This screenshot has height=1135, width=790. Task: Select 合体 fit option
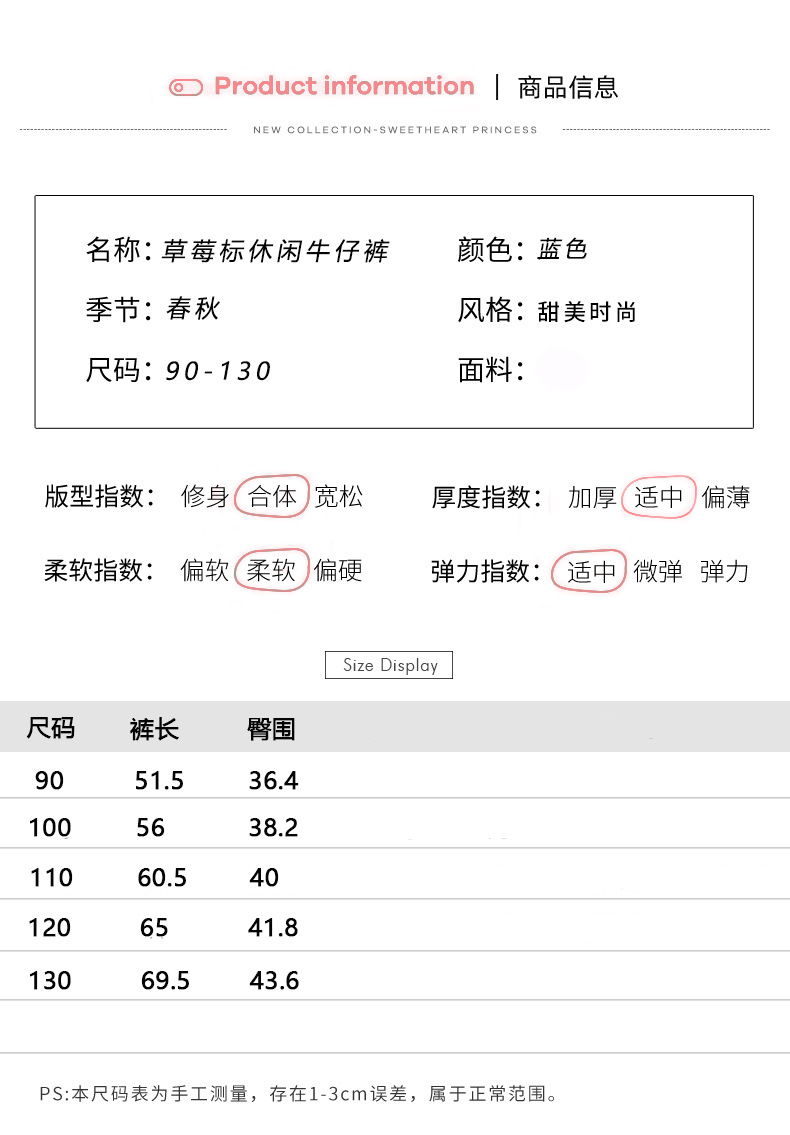[x=272, y=496]
